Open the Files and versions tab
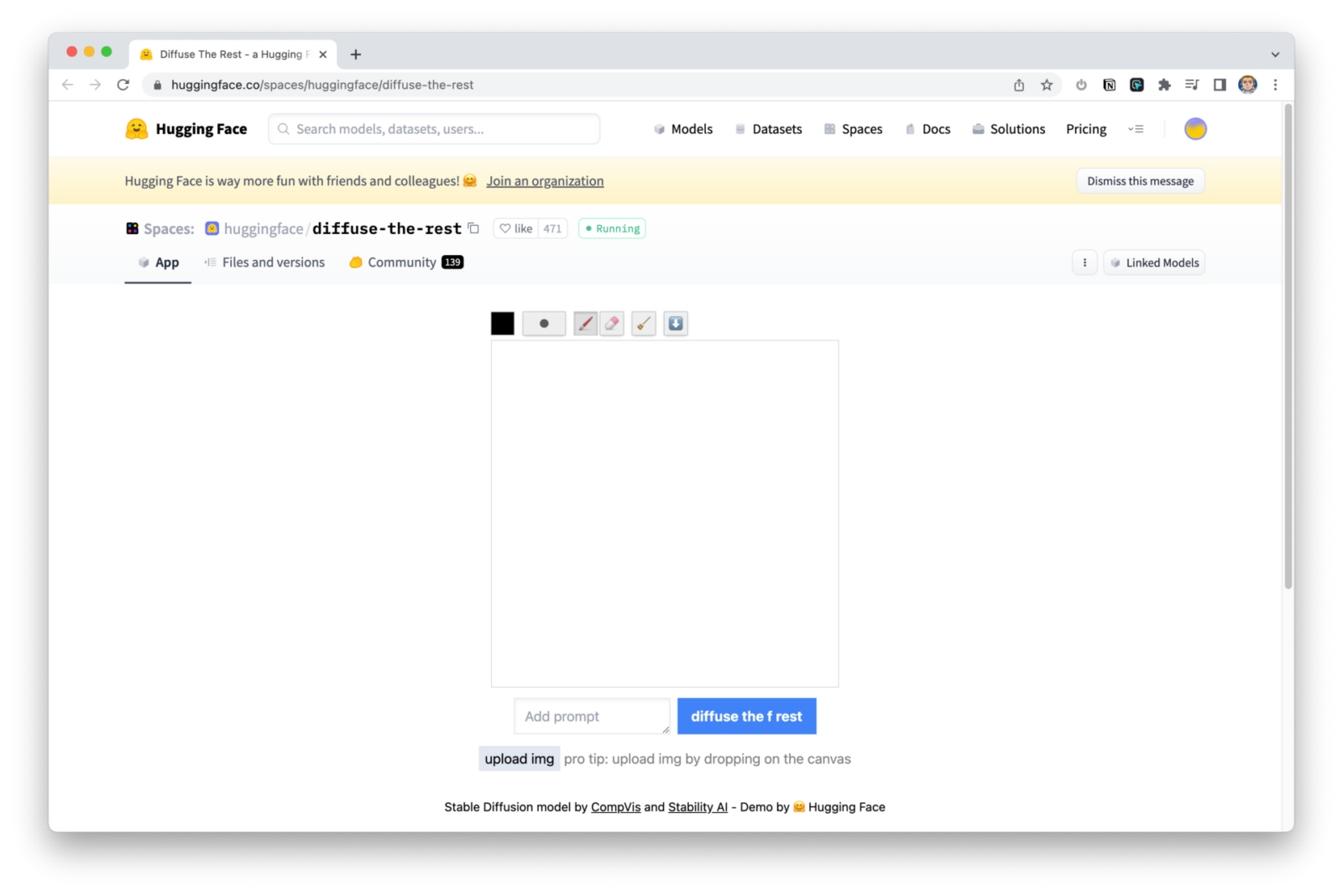 [264, 263]
